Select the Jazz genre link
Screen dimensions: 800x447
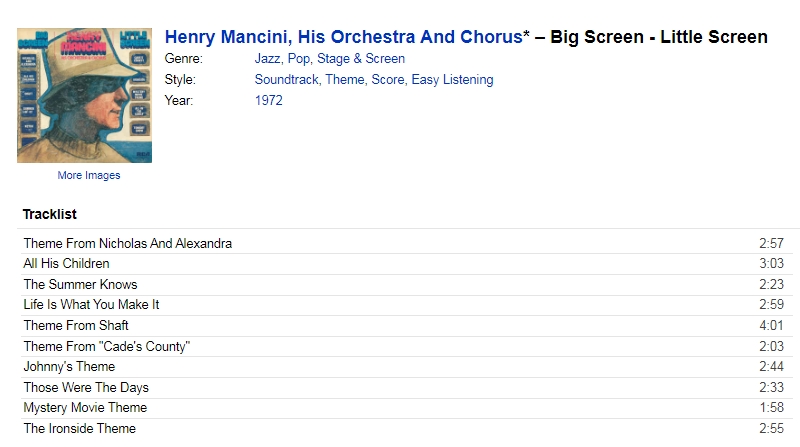268,59
